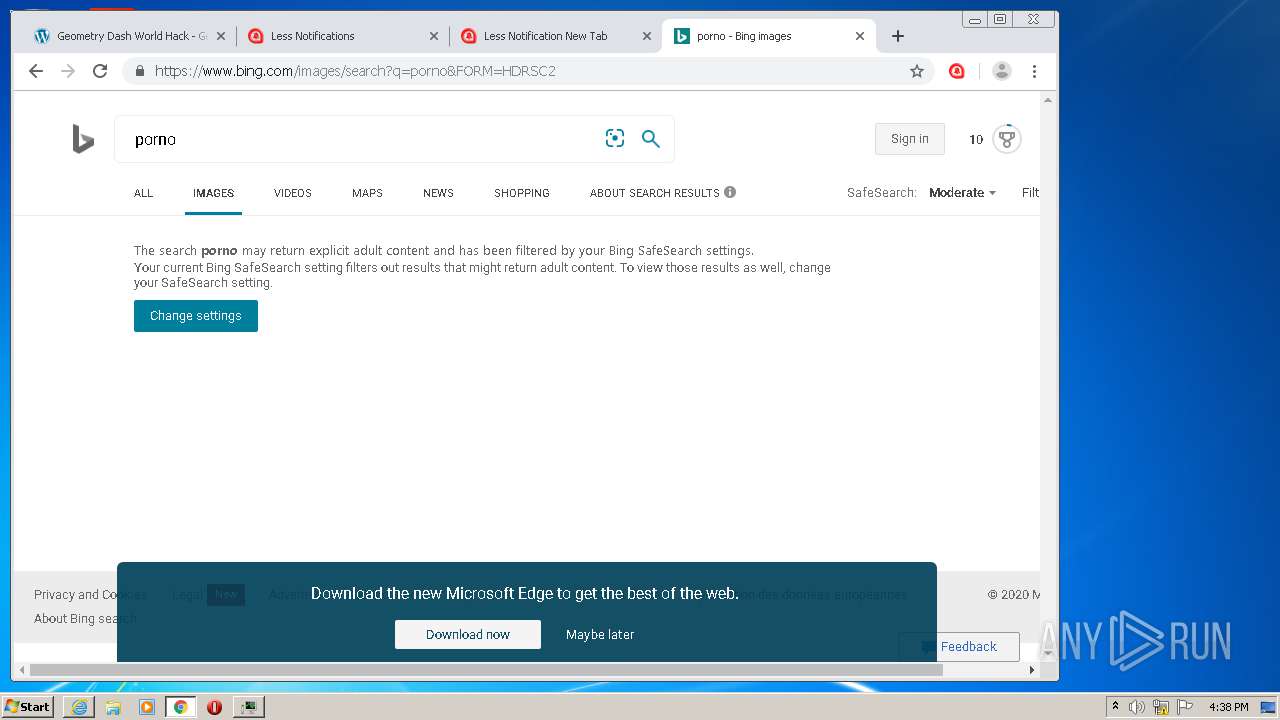The width and height of the screenshot is (1280, 720).
Task: Click the horizontal scrollbar right arrow
Action: click(1032, 670)
